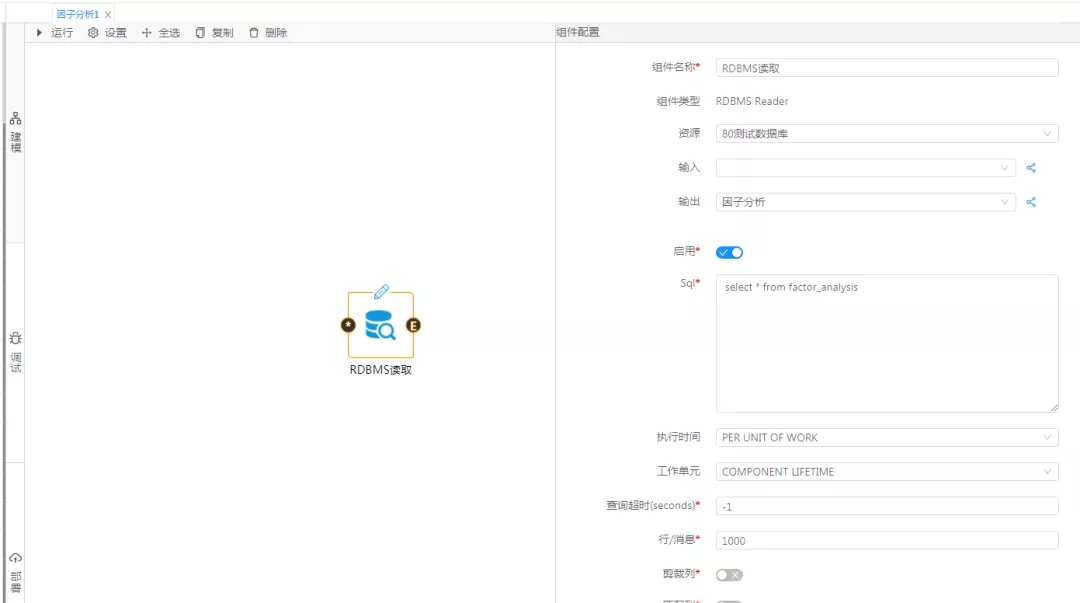Open the 调试 debug sidebar panel
Viewport: 1080px width, 603px height.
(15, 353)
